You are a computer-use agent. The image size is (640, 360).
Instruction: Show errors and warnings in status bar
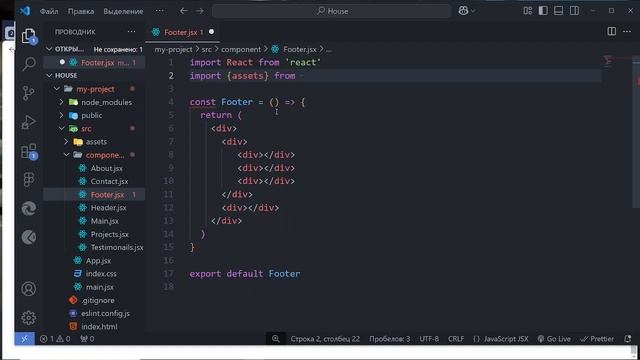coord(55,339)
